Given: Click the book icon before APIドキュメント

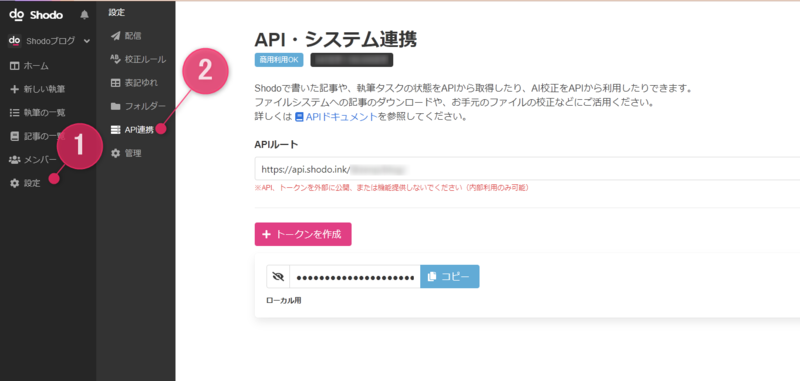Looking at the screenshot, I should pyautogui.click(x=299, y=116).
